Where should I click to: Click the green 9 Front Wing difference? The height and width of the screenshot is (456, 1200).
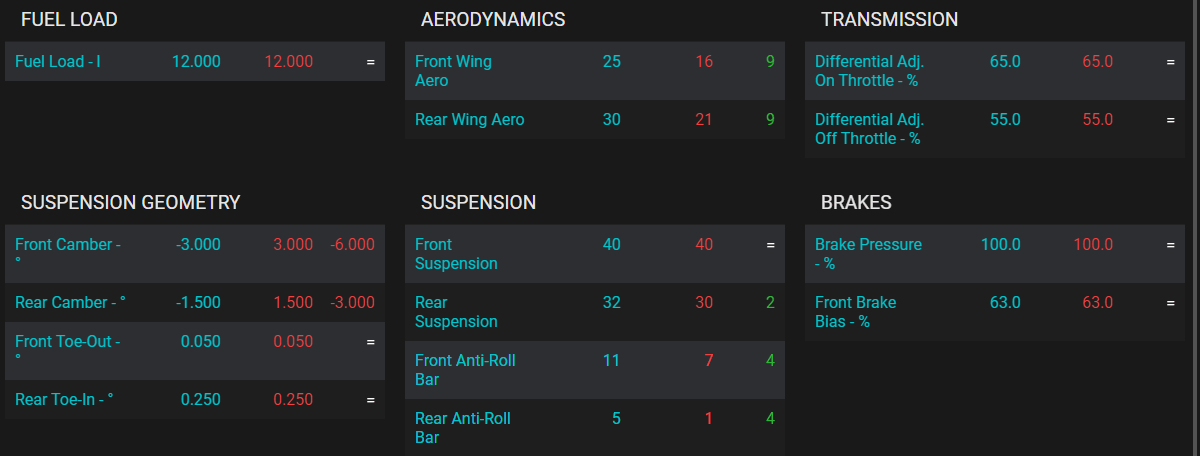tap(770, 61)
